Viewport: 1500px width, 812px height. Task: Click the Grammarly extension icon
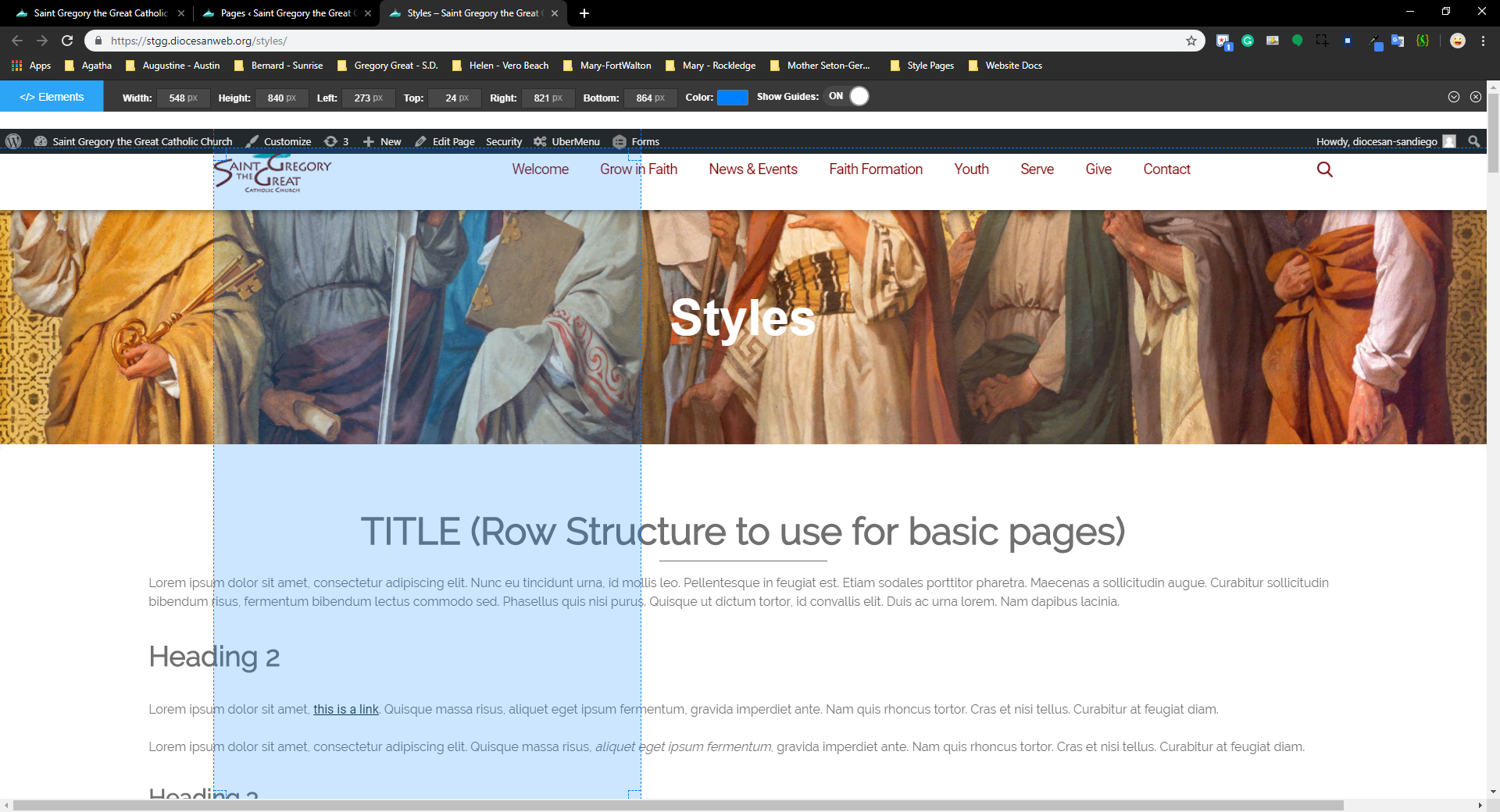(x=1248, y=41)
